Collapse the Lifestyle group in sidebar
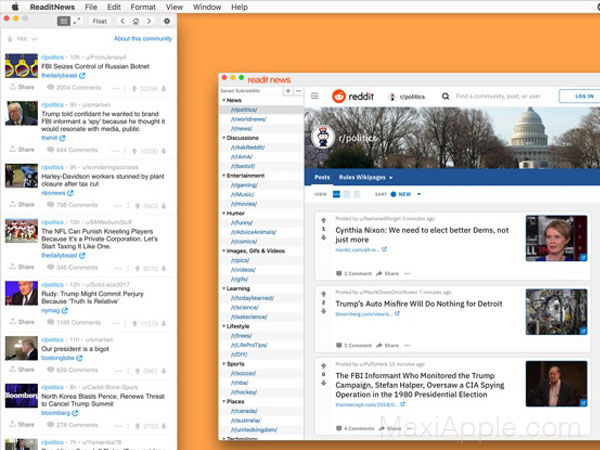This screenshot has height=450, width=600. [224, 326]
